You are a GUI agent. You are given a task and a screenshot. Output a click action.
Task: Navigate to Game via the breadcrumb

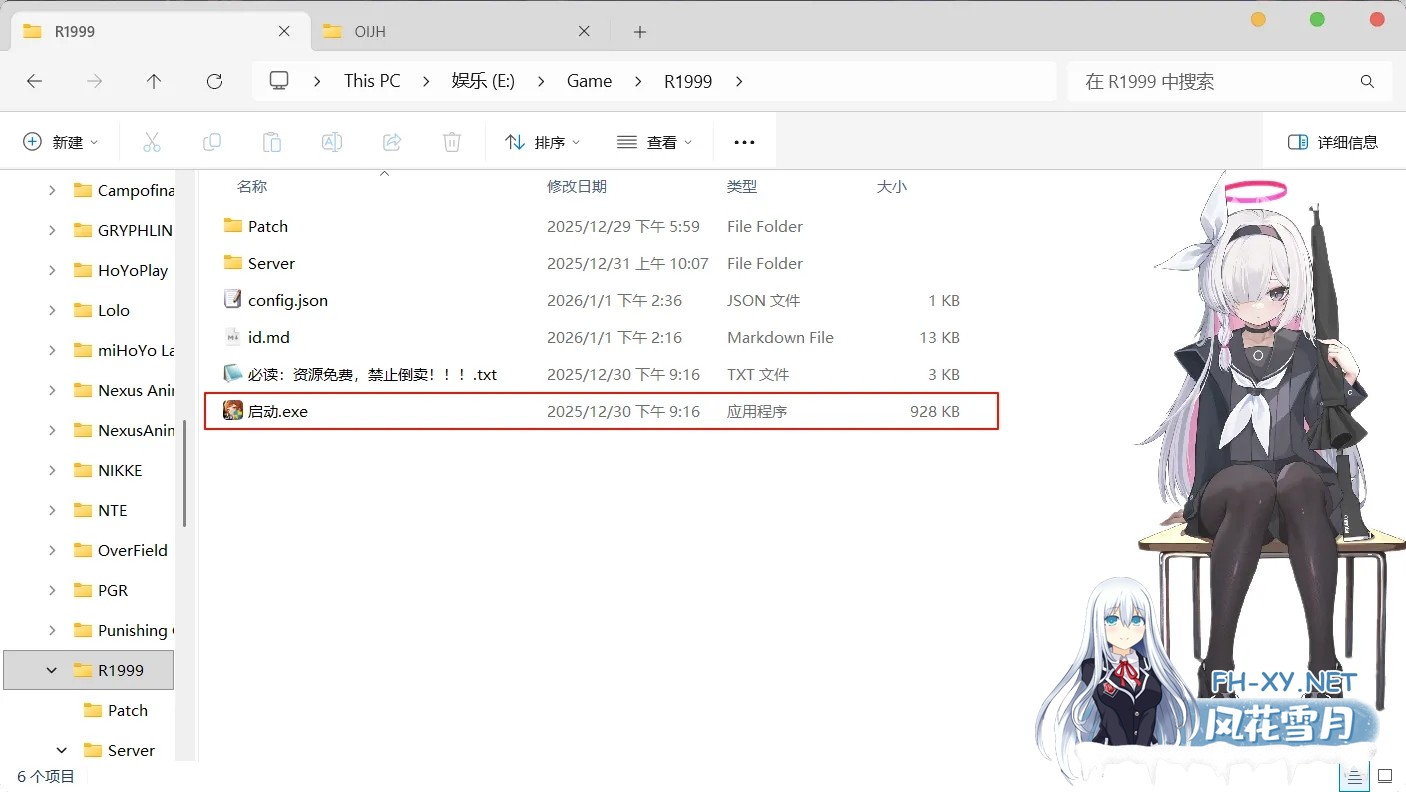589,81
